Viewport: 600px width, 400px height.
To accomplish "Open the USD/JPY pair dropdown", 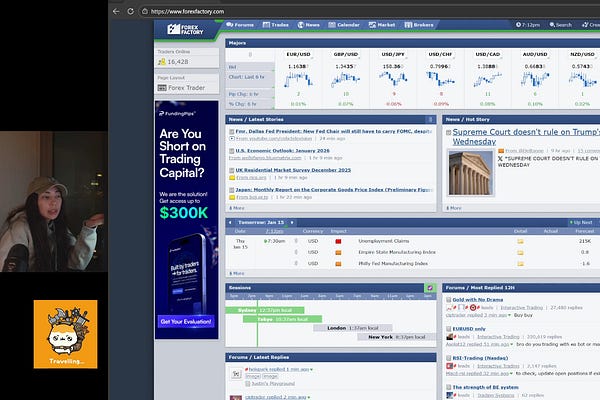I will pyautogui.click(x=393, y=55).
